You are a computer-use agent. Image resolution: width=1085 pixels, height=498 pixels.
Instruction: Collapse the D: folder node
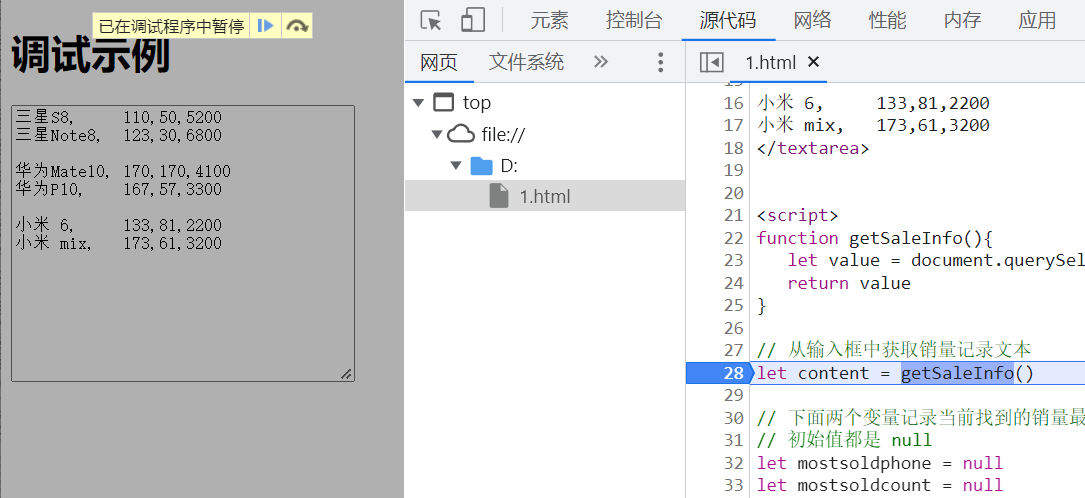[455, 165]
